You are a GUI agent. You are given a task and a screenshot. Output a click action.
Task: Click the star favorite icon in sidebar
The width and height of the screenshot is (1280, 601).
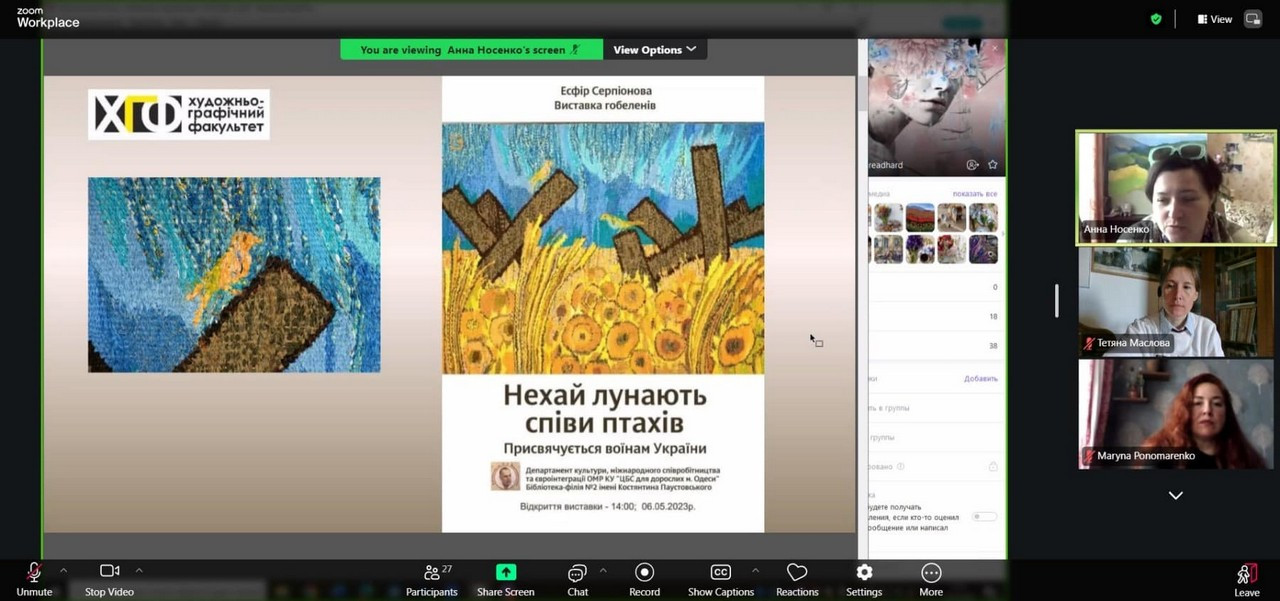click(x=993, y=165)
